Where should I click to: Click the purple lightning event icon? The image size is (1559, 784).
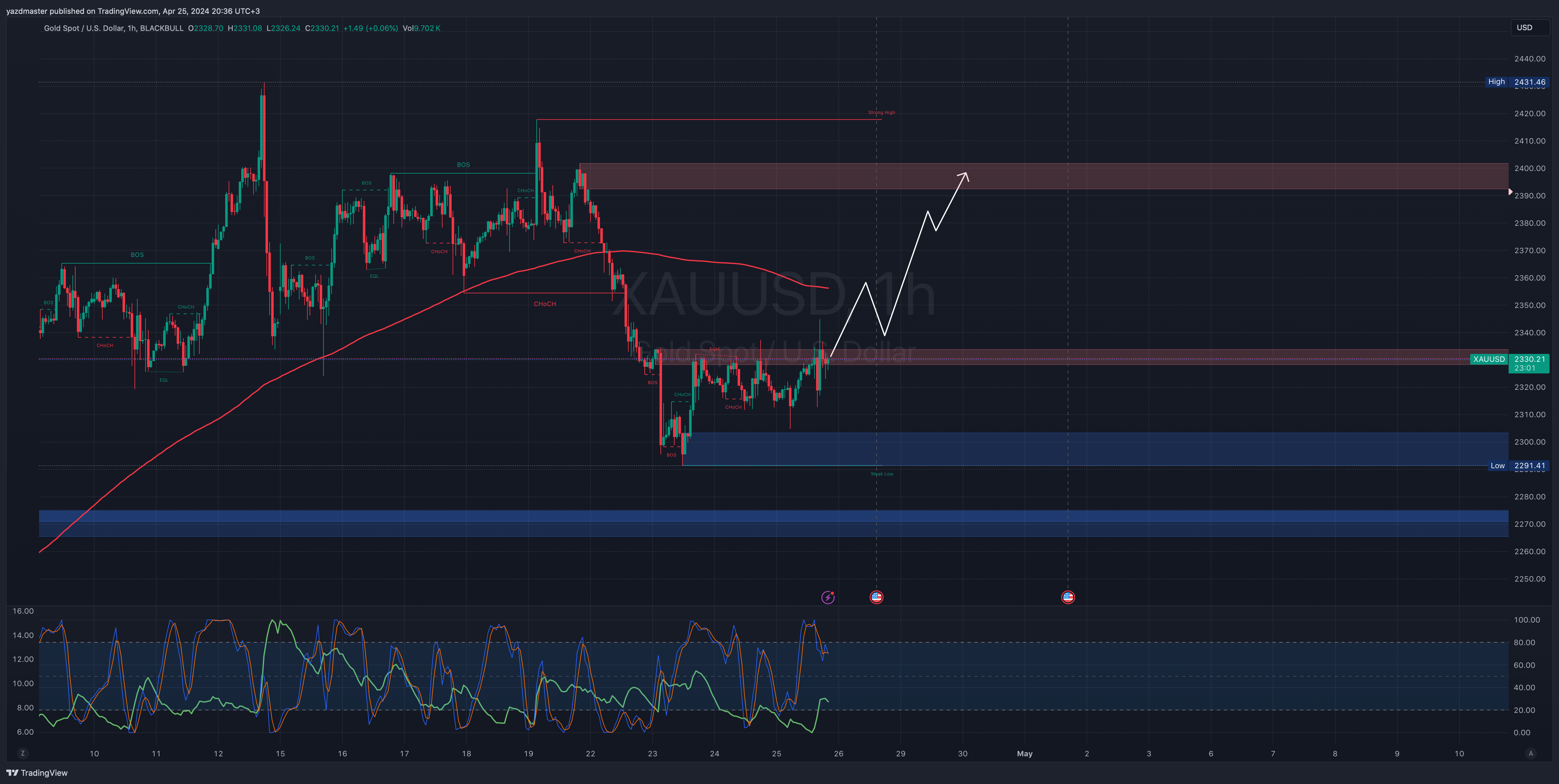828,598
